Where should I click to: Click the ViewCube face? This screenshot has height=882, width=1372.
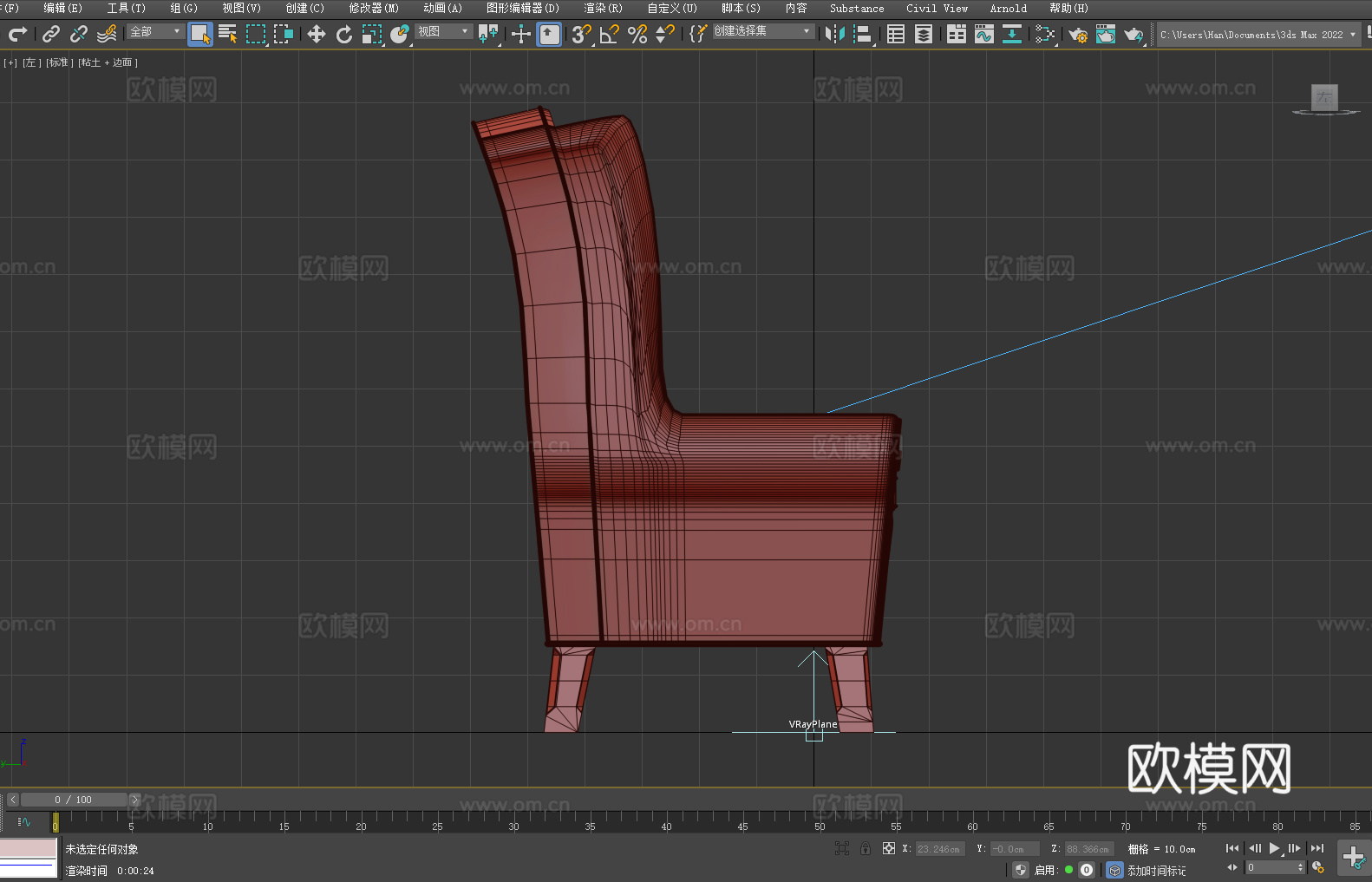(1324, 97)
